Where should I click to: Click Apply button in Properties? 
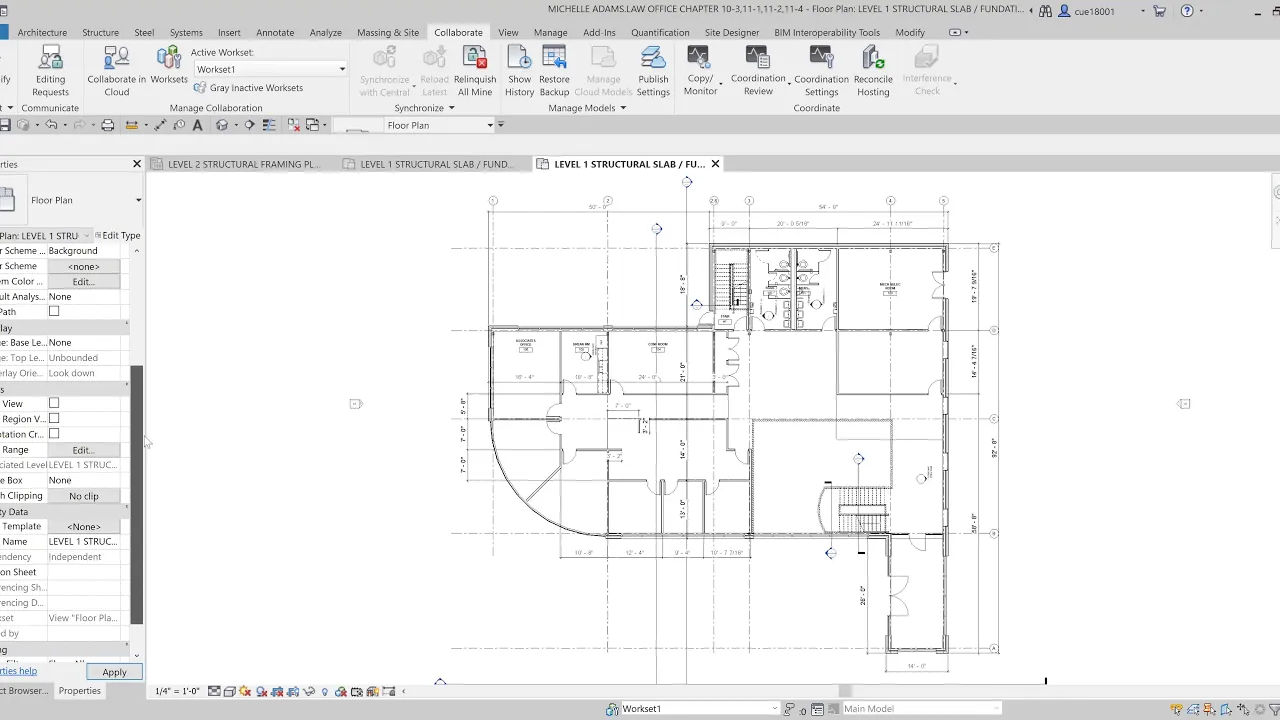coord(114,672)
